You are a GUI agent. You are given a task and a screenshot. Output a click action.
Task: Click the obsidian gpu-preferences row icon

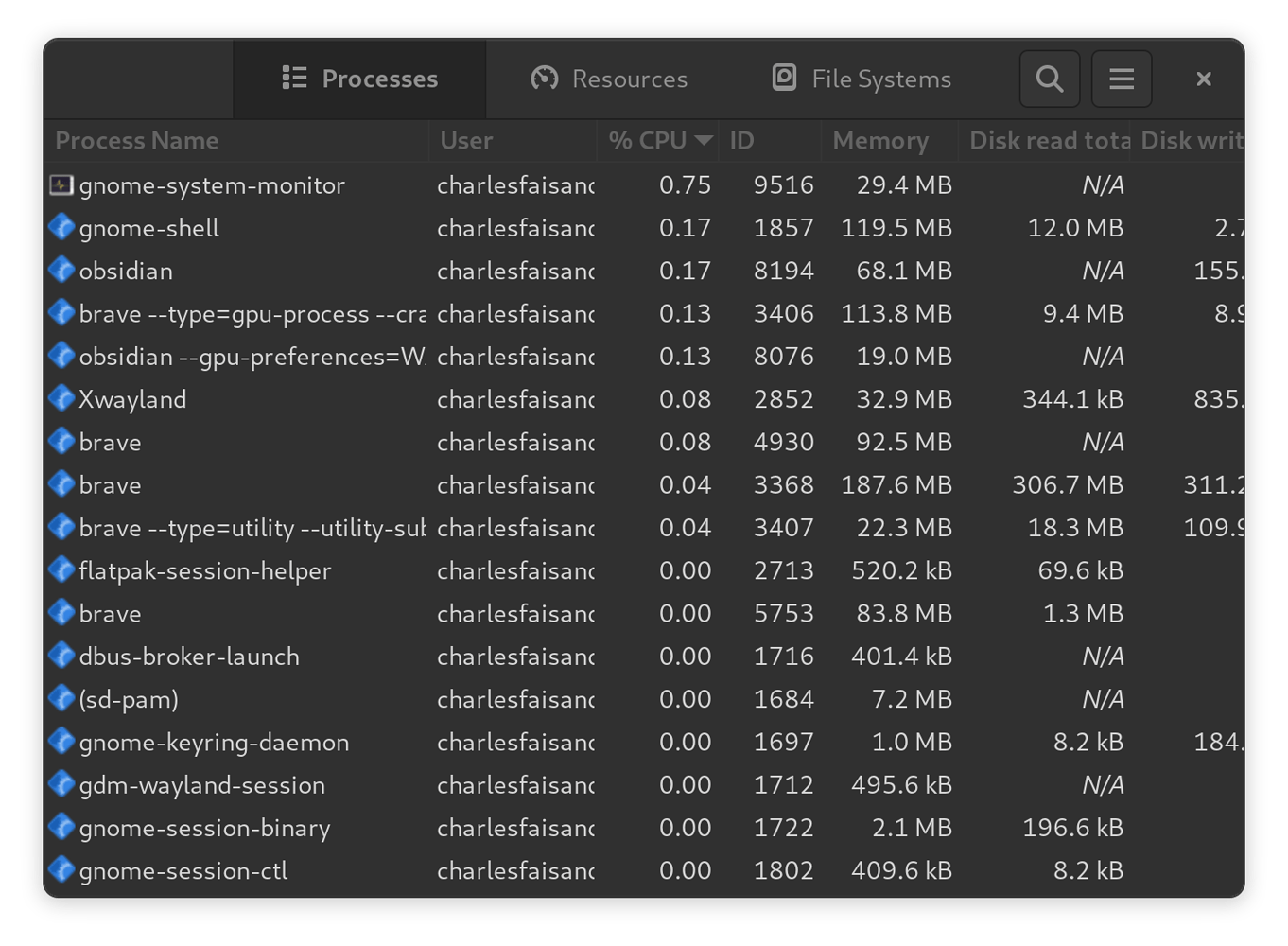(61, 356)
